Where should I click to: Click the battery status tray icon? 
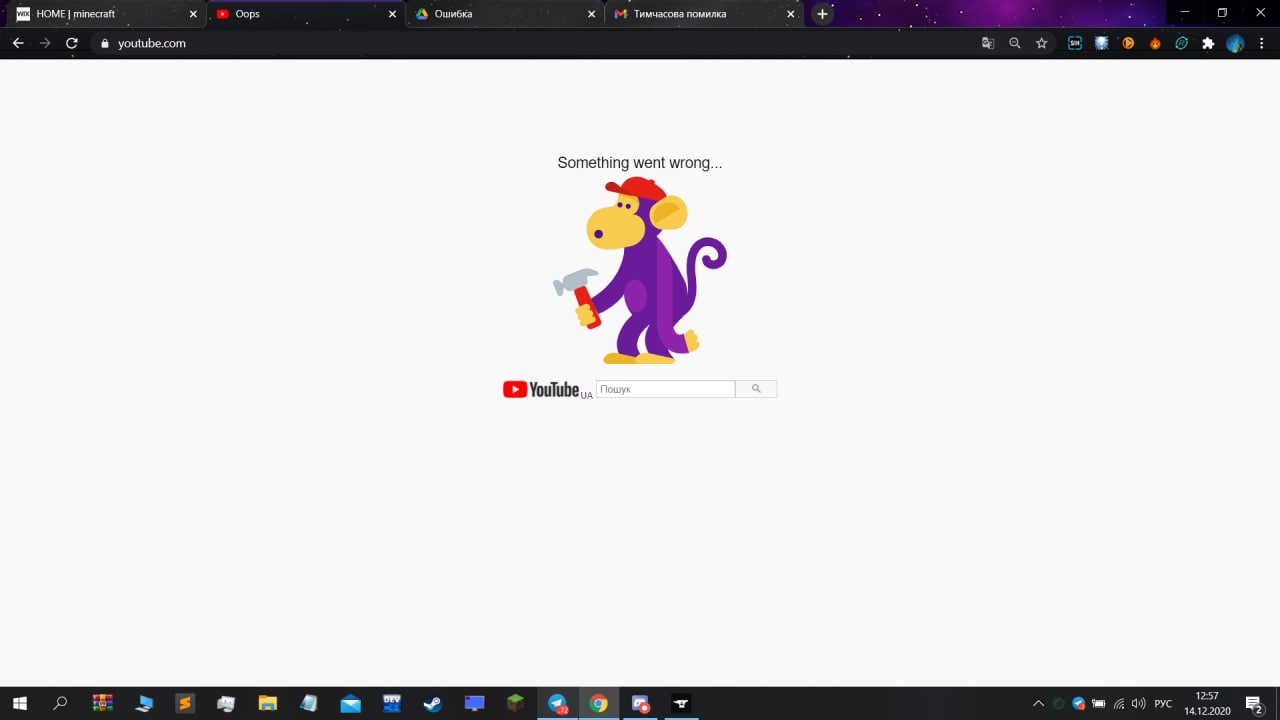(x=1098, y=704)
